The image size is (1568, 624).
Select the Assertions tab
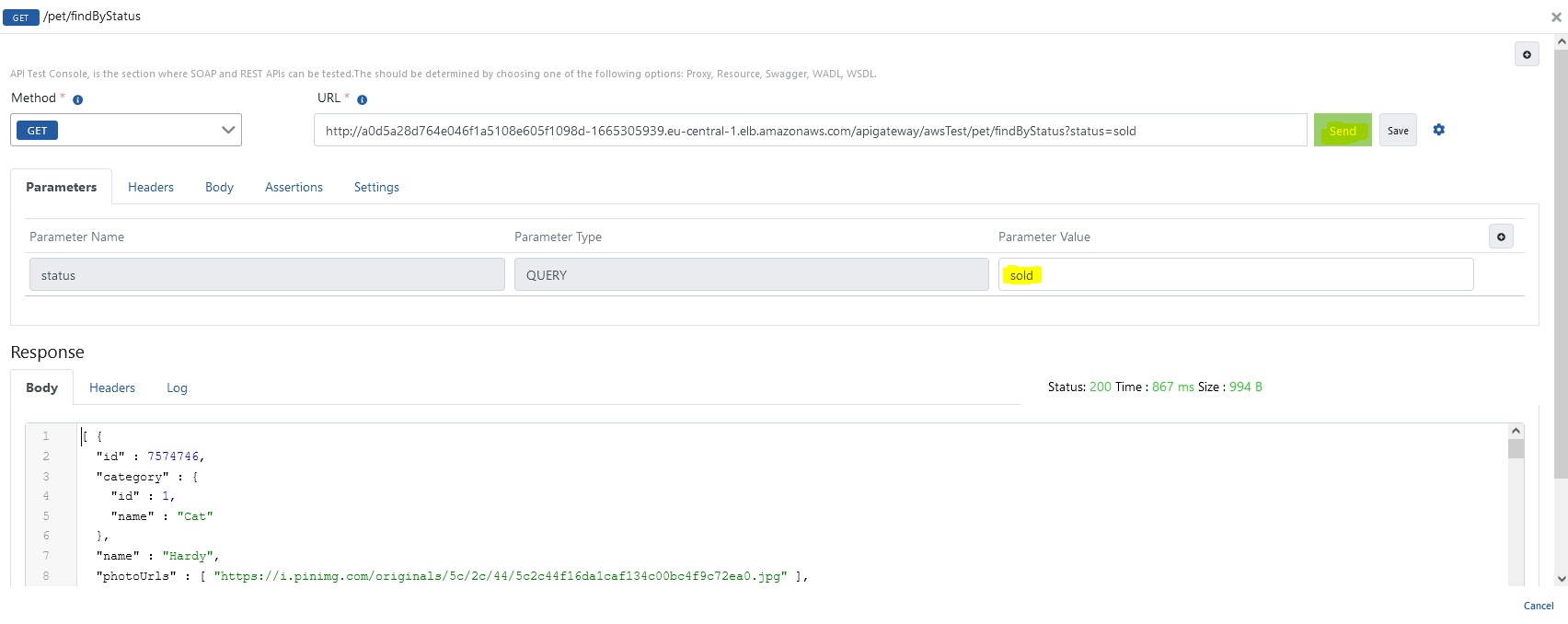coord(294,187)
